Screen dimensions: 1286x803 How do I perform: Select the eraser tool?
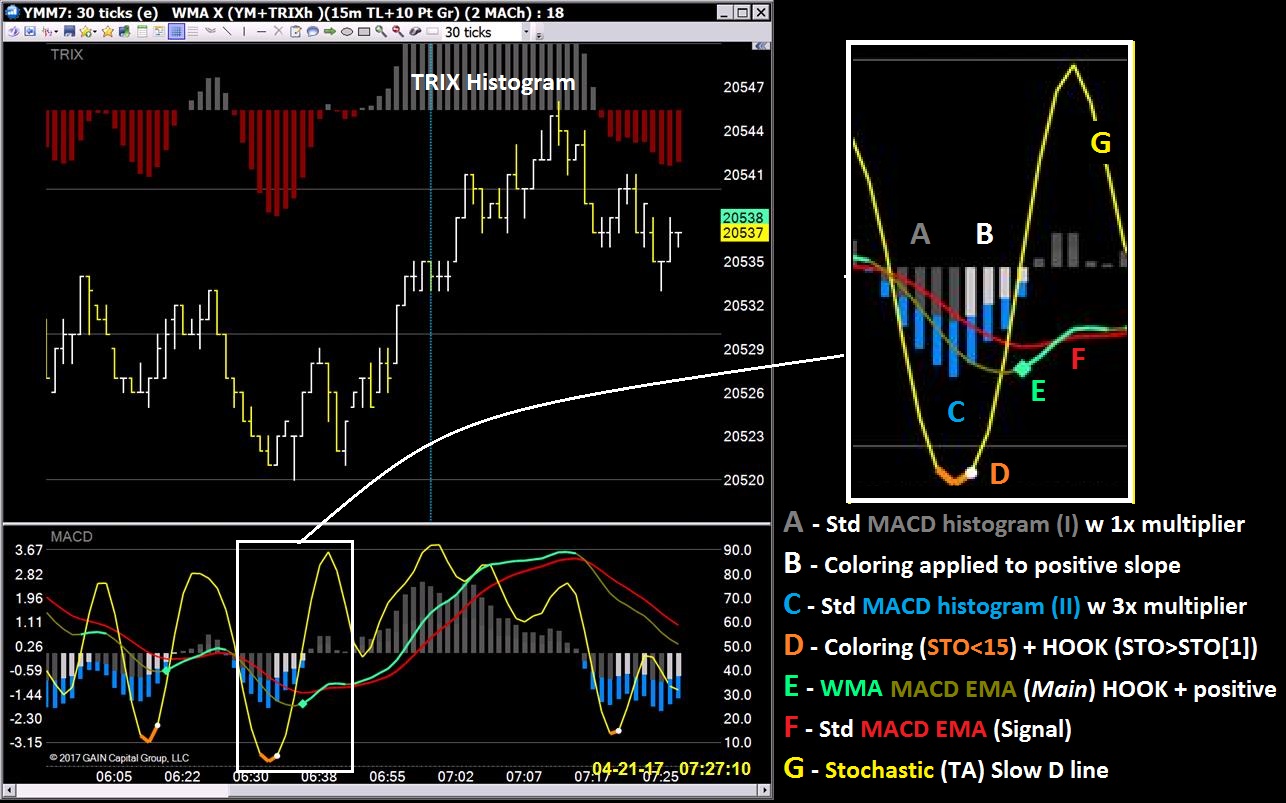[414, 31]
